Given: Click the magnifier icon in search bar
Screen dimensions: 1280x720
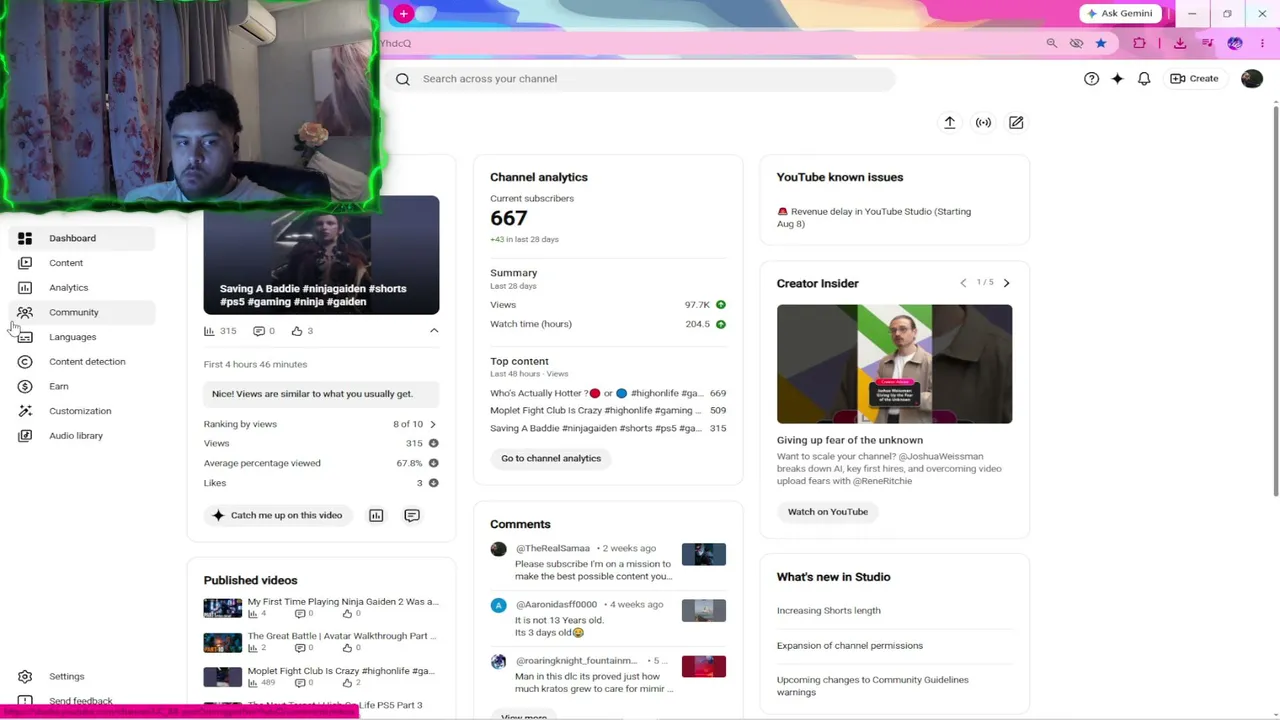Looking at the screenshot, I should [x=403, y=79].
